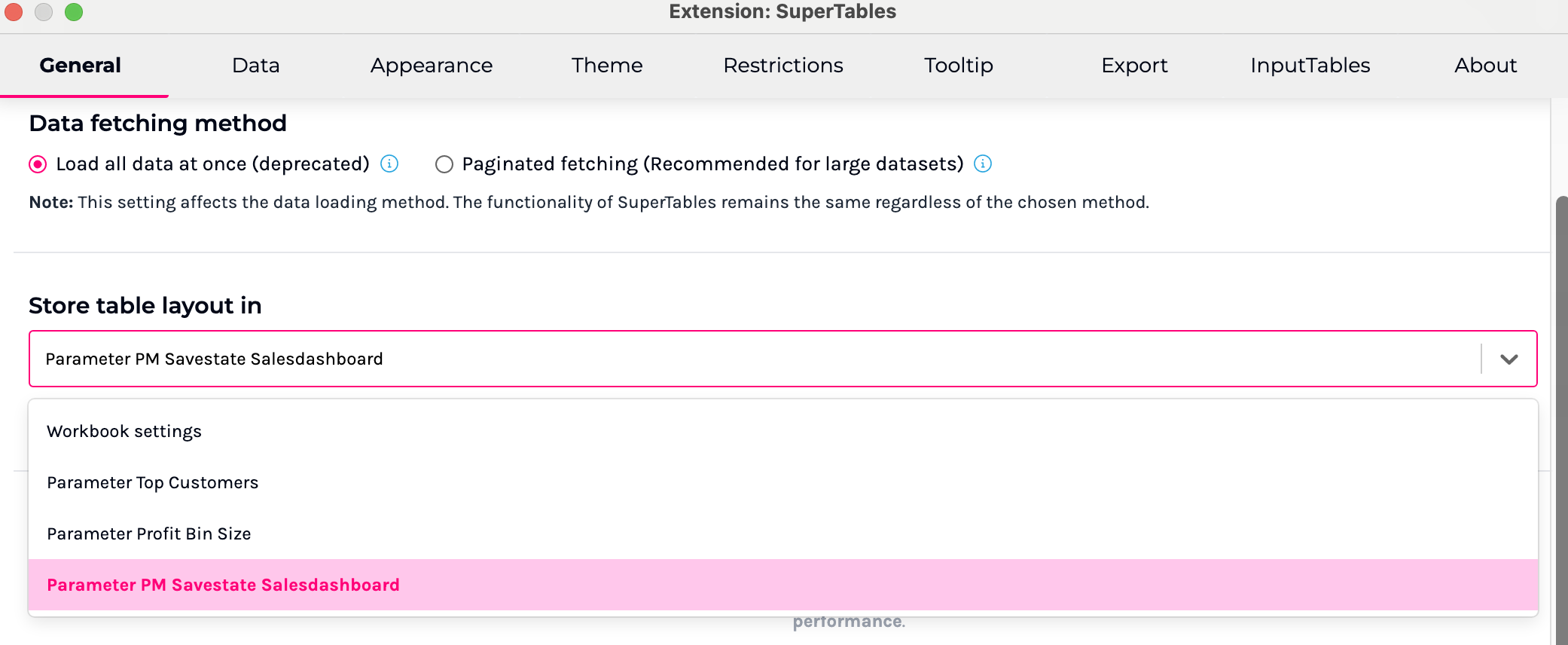1568x645 pixels.
Task: Click info icon beside Load all data option
Action: pyautogui.click(x=389, y=164)
